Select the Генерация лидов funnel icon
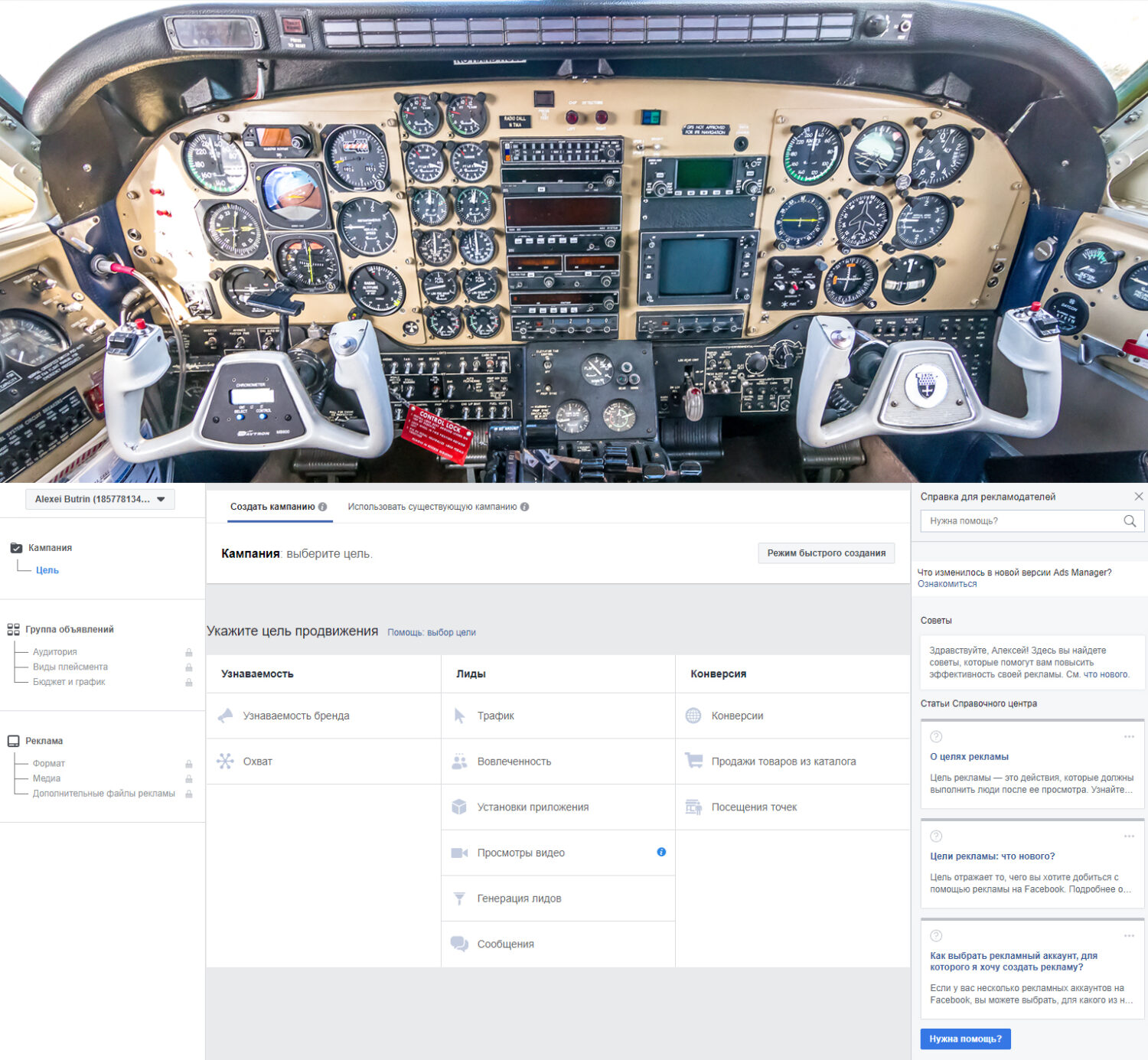This screenshot has height=1060, width=1148. pyautogui.click(x=459, y=899)
